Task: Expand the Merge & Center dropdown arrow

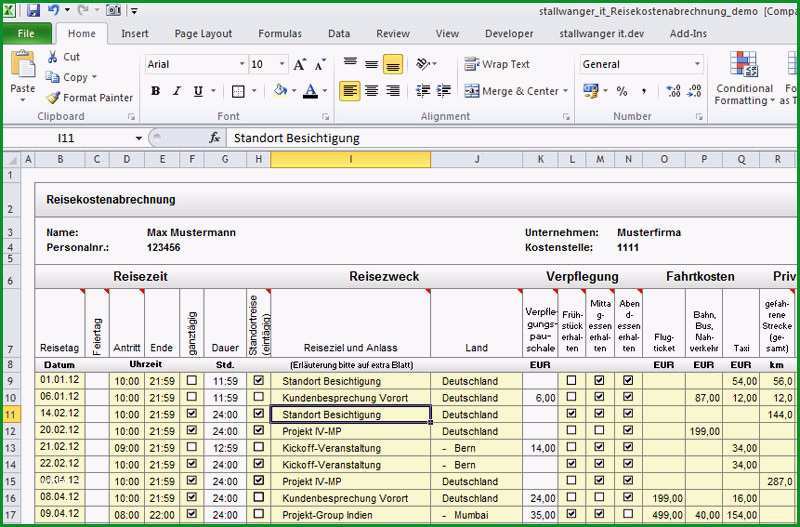Action: 565,91
